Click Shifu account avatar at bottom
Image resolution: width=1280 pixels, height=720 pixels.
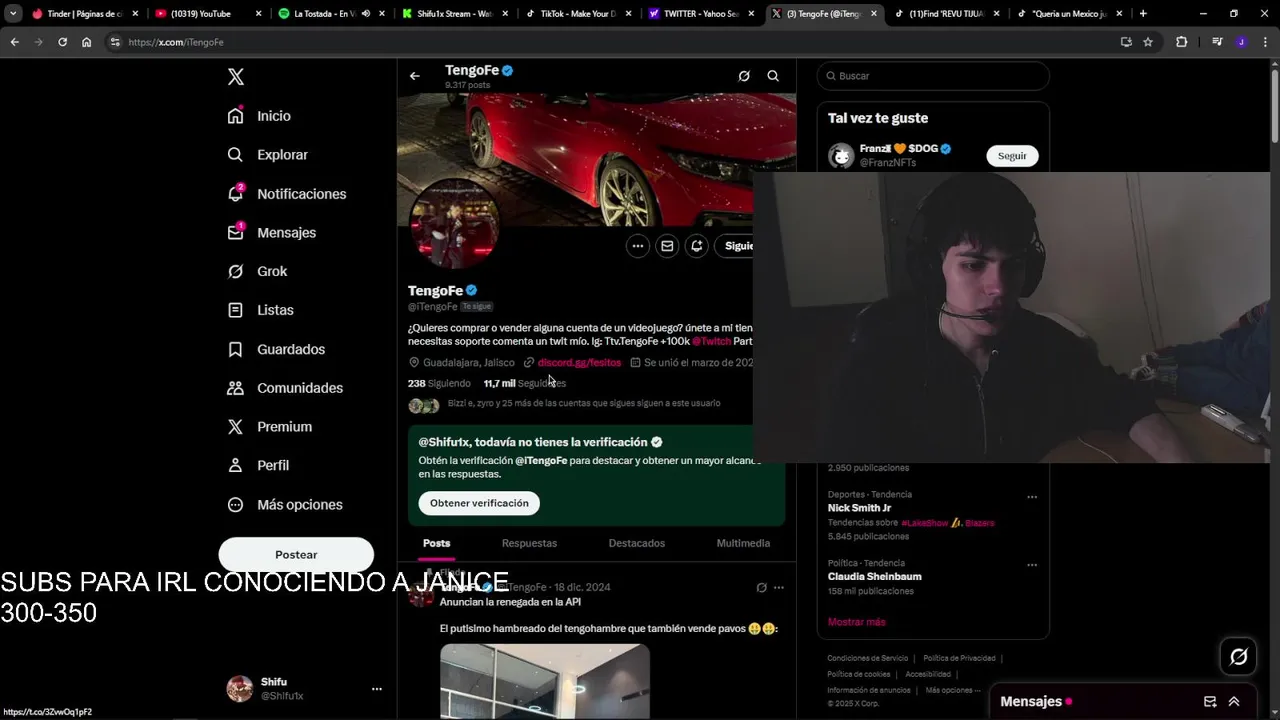pos(240,689)
